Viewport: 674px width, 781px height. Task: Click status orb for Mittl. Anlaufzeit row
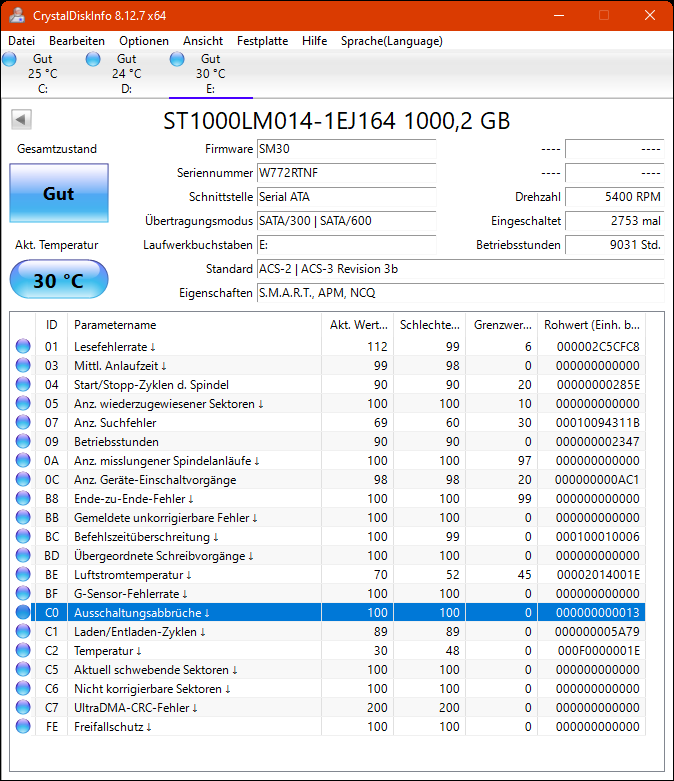point(23,365)
